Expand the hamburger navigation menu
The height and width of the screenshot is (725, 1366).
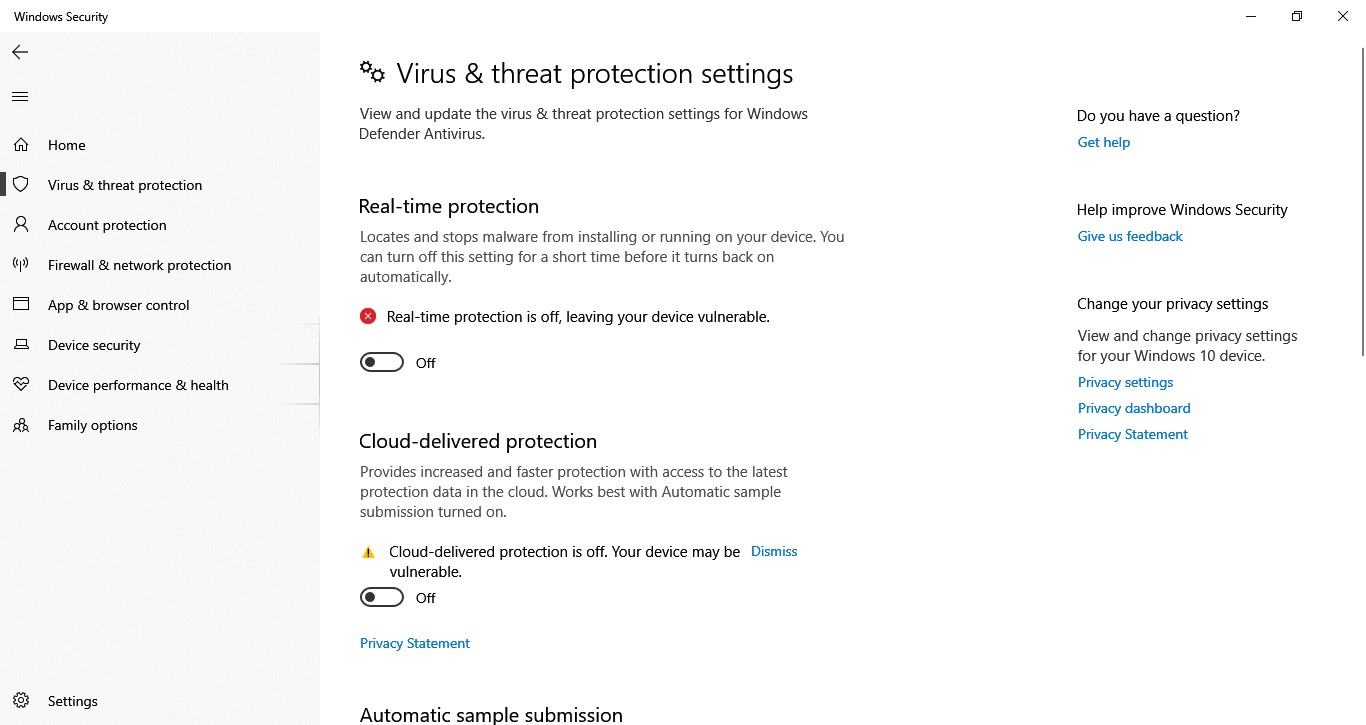click(x=20, y=97)
